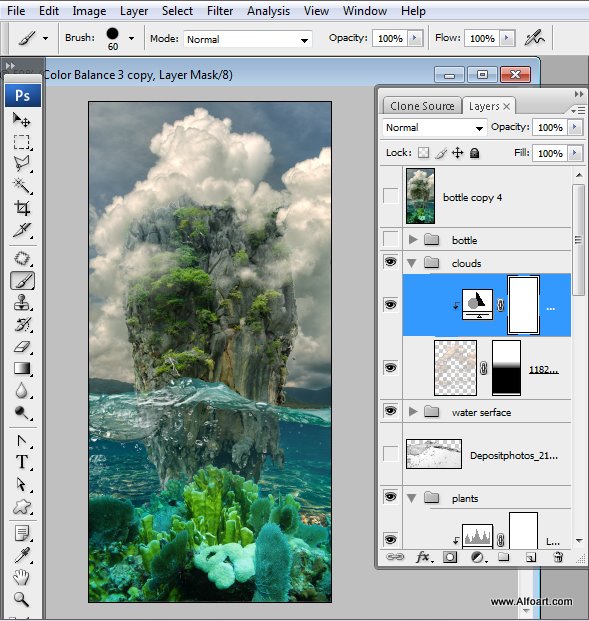Expand the water serface group
This screenshot has width=589, height=621.
point(413,411)
